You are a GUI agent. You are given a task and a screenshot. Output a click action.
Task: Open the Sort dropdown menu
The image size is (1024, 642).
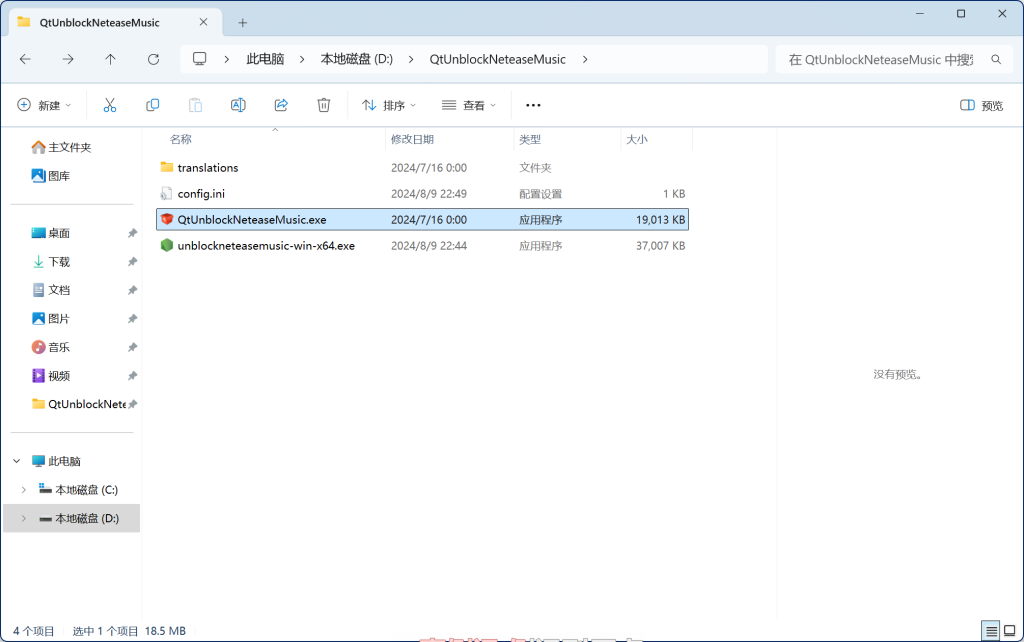[389, 105]
